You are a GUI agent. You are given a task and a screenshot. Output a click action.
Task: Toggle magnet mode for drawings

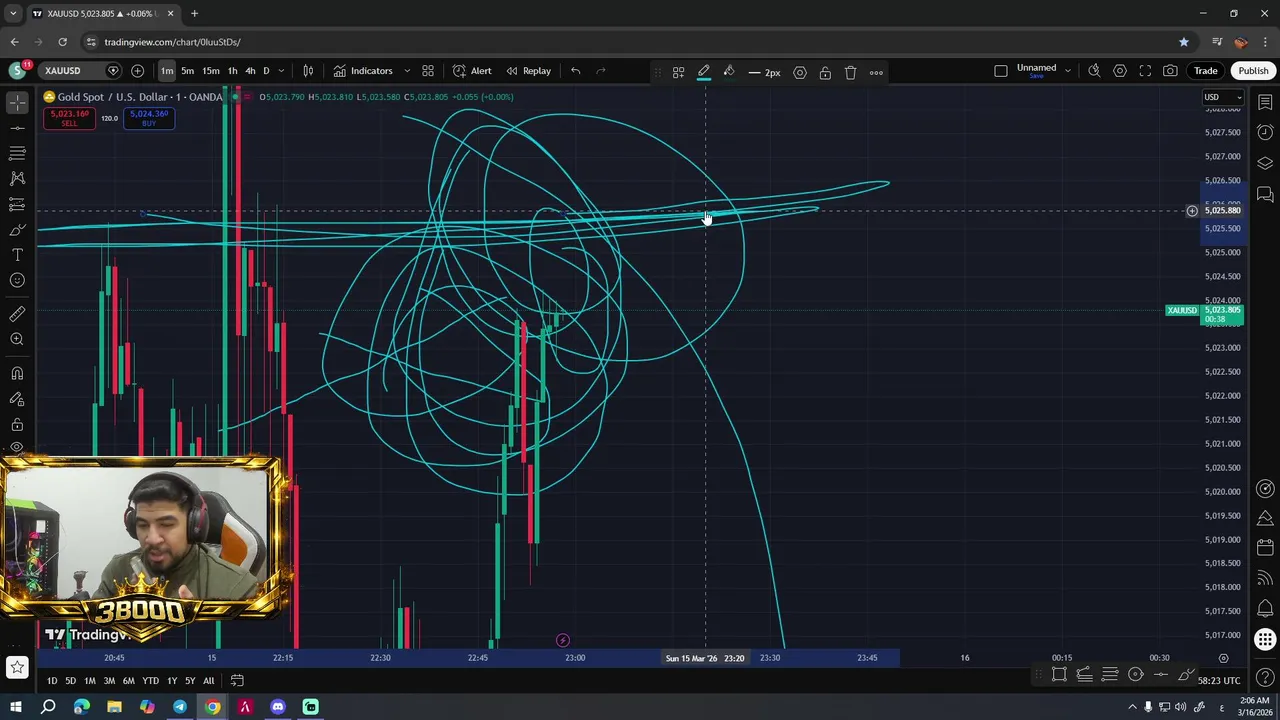(17, 374)
